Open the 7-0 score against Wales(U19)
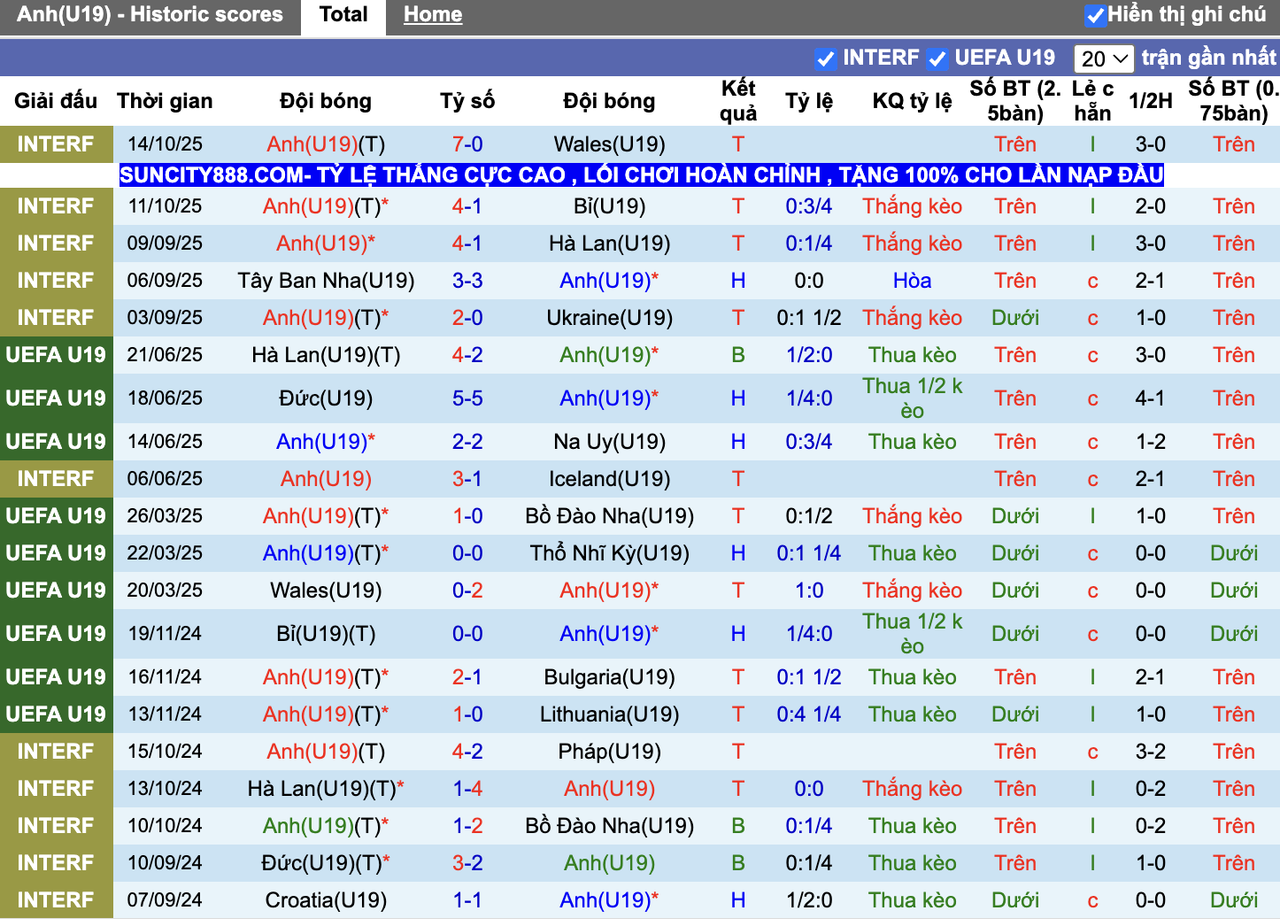 (x=467, y=144)
